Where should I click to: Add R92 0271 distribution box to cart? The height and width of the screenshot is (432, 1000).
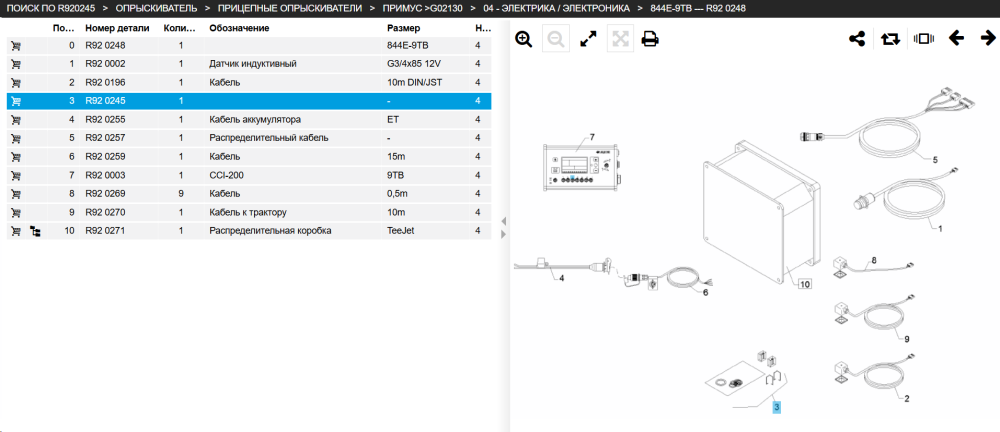coord(17,230)
